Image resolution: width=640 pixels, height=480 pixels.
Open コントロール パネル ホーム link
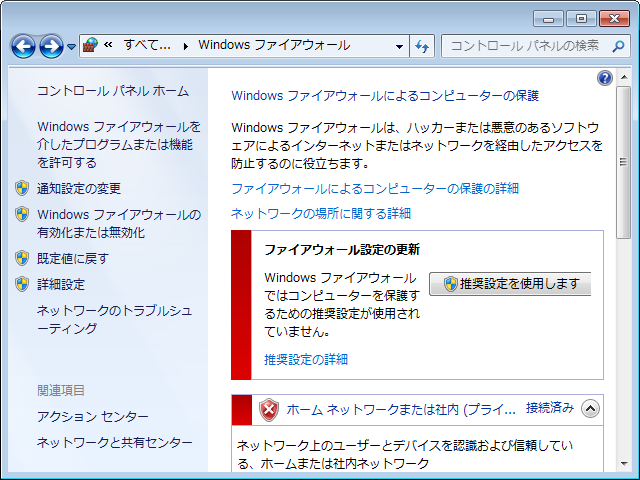click(x=113, y=91)
